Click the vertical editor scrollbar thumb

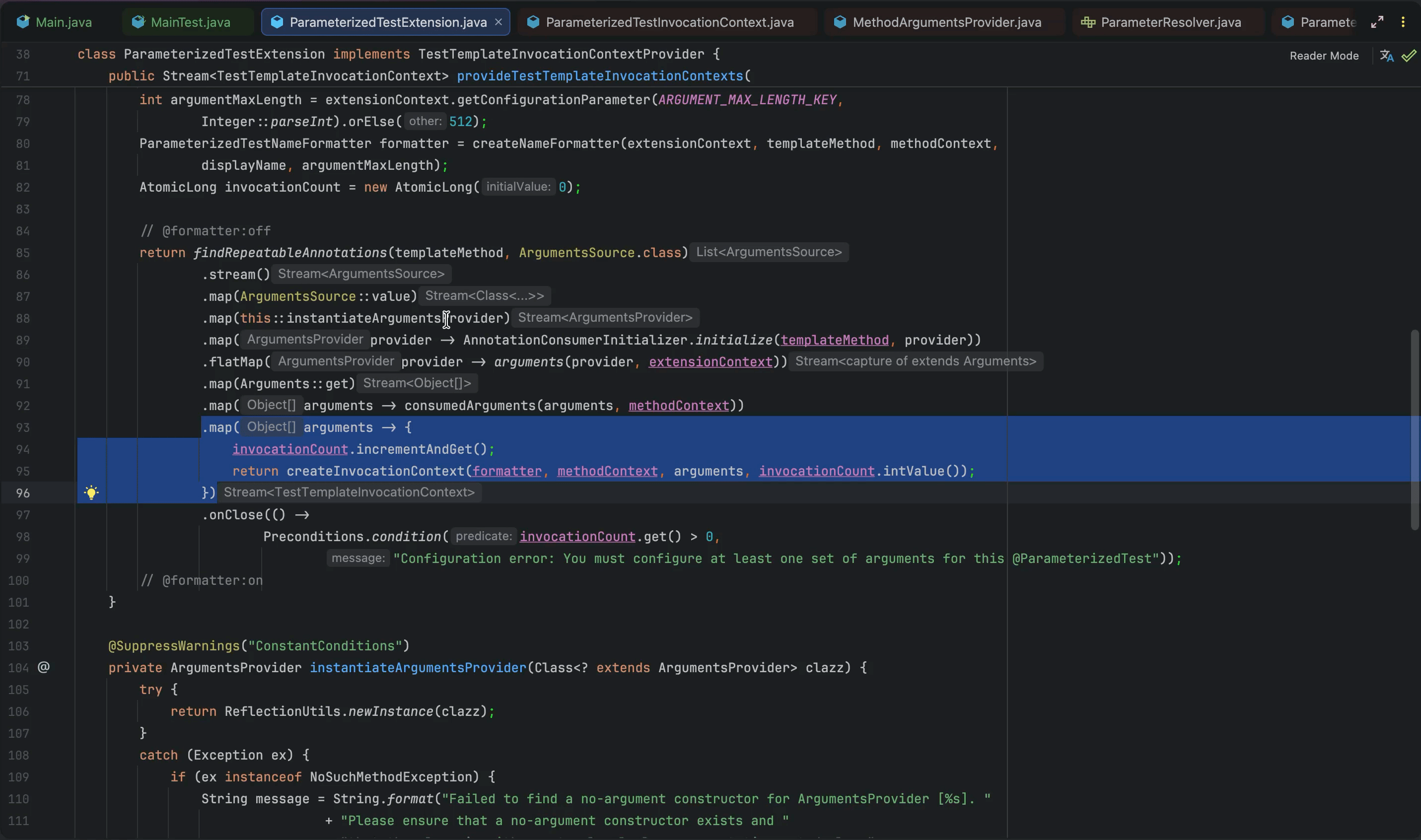click(x=1414, y=430)
